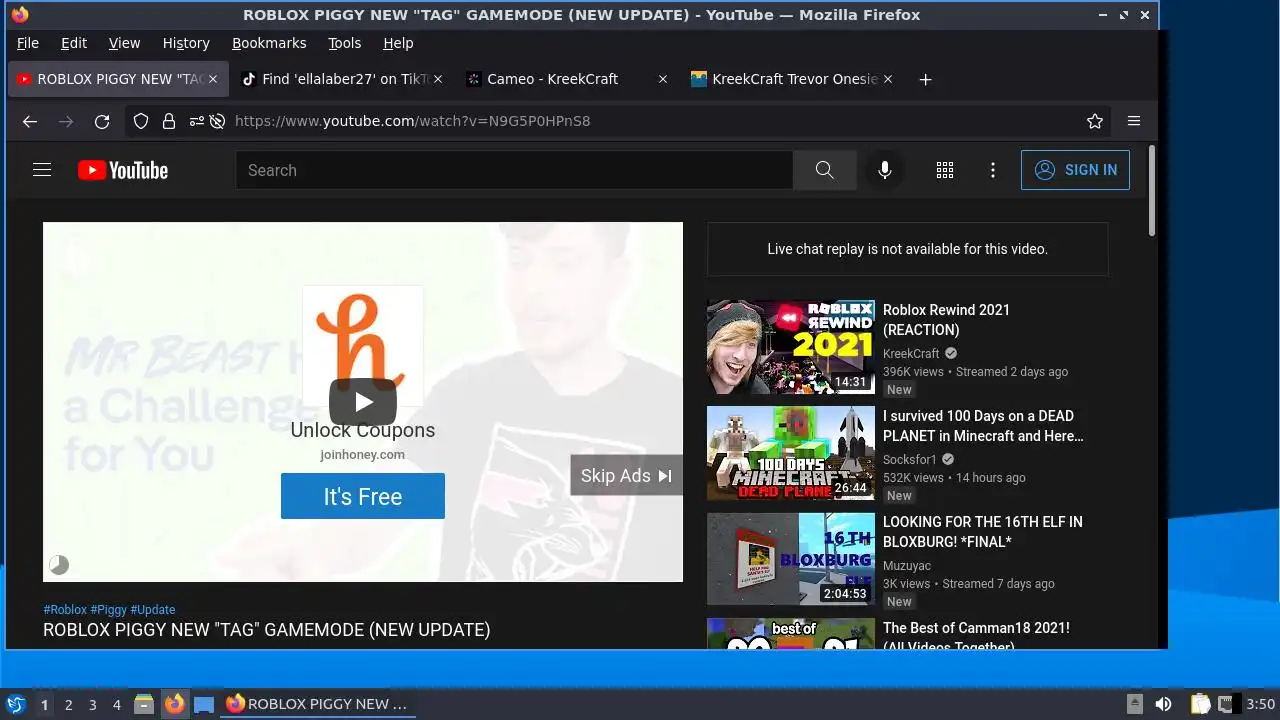1280x720 pixels.
Task: Click 16th Elf Bloxburg video thumbnail
Action: pyautogui.click(x=791, y=559)
